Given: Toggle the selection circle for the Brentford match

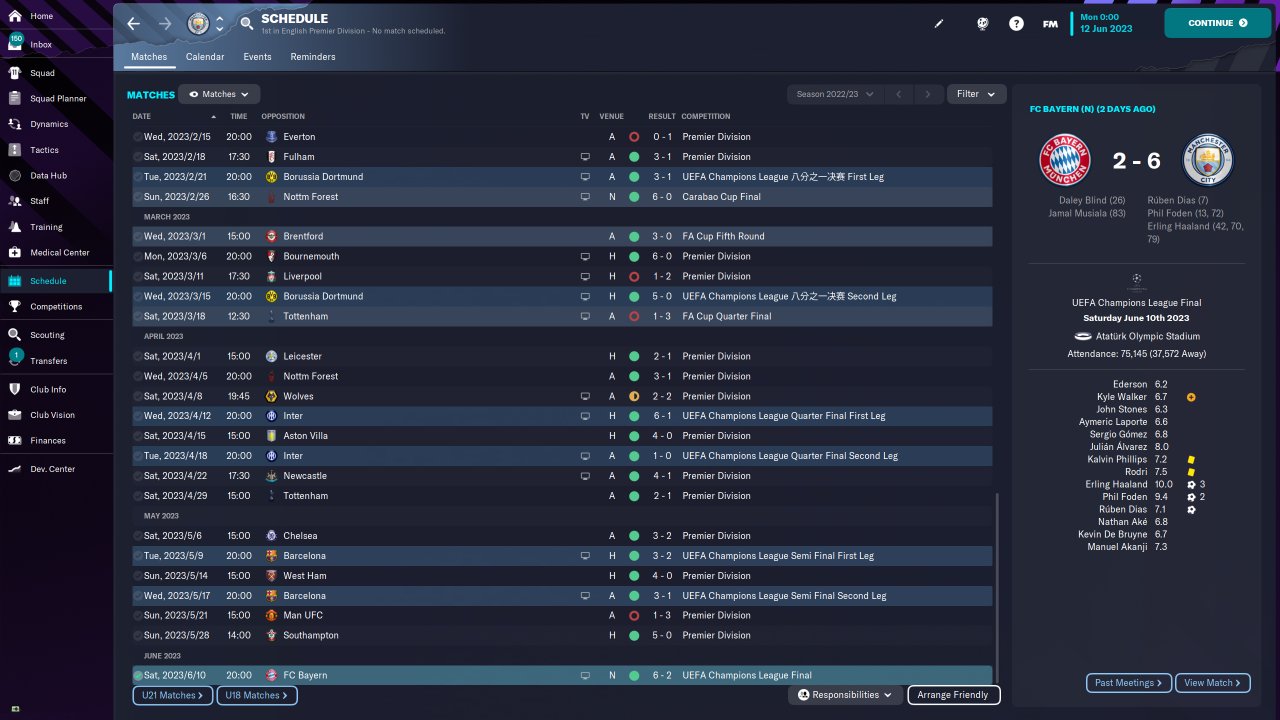Looking at the screenshot, I should click(137, 237).
